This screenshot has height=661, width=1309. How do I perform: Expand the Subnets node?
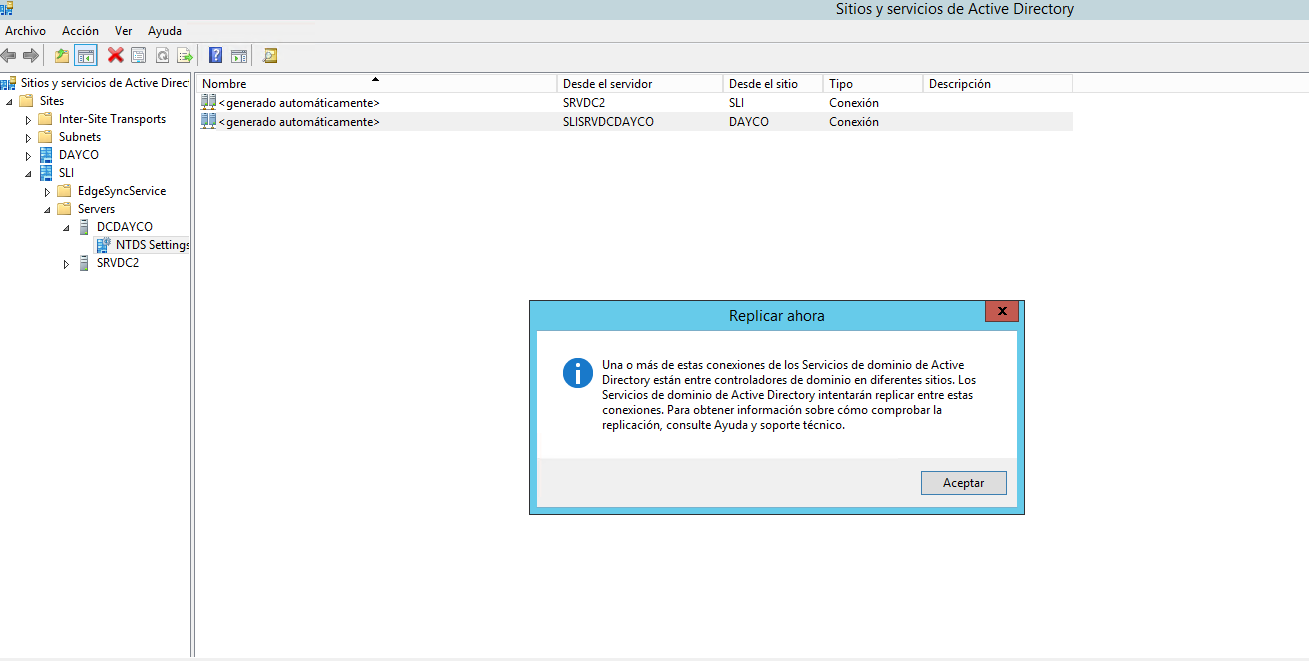coord(29,138)
